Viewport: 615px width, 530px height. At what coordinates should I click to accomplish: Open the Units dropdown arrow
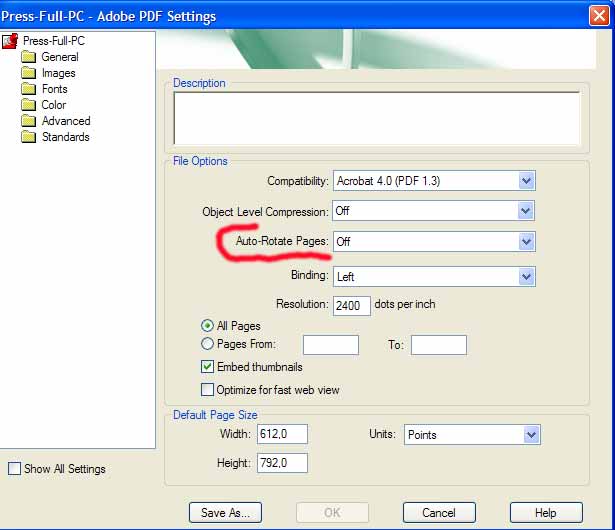(531, 435)
